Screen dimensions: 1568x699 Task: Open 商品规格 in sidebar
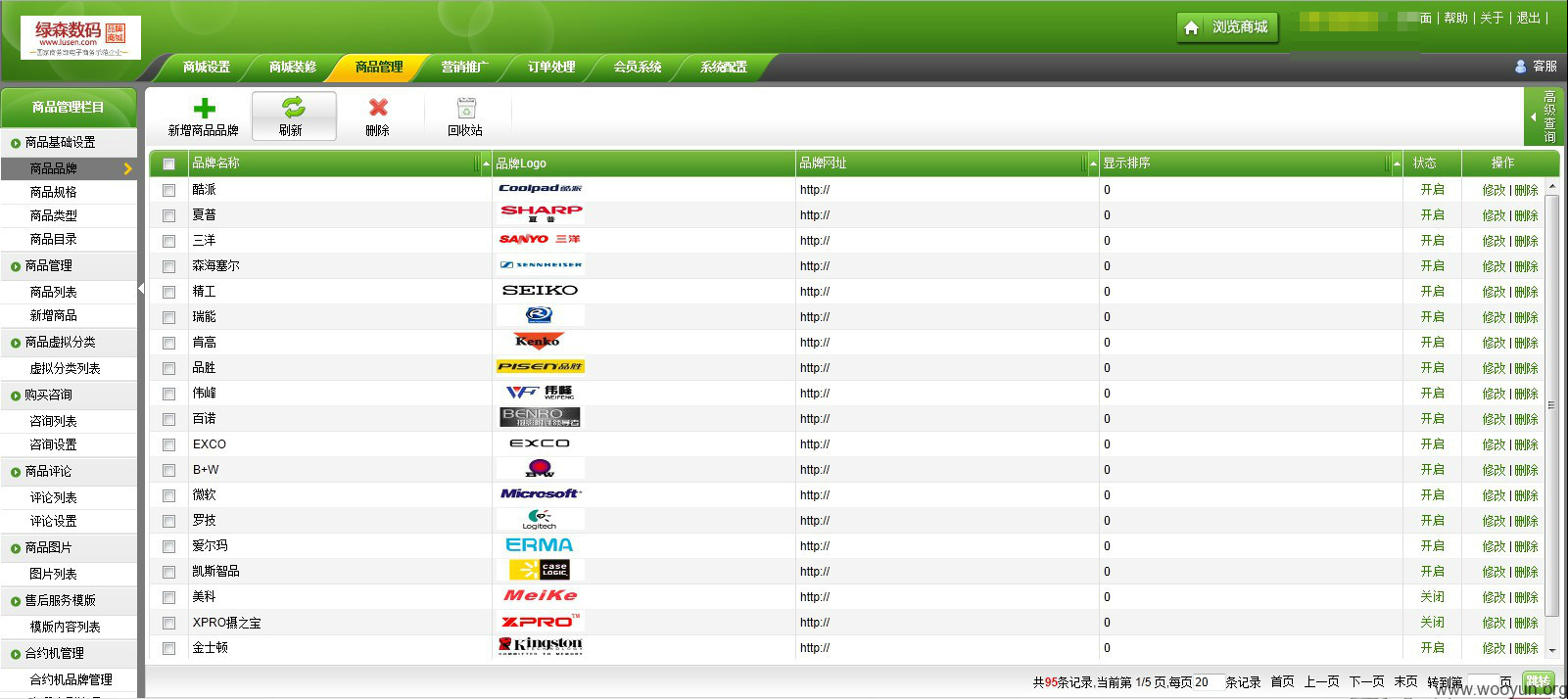click(53, 192)
